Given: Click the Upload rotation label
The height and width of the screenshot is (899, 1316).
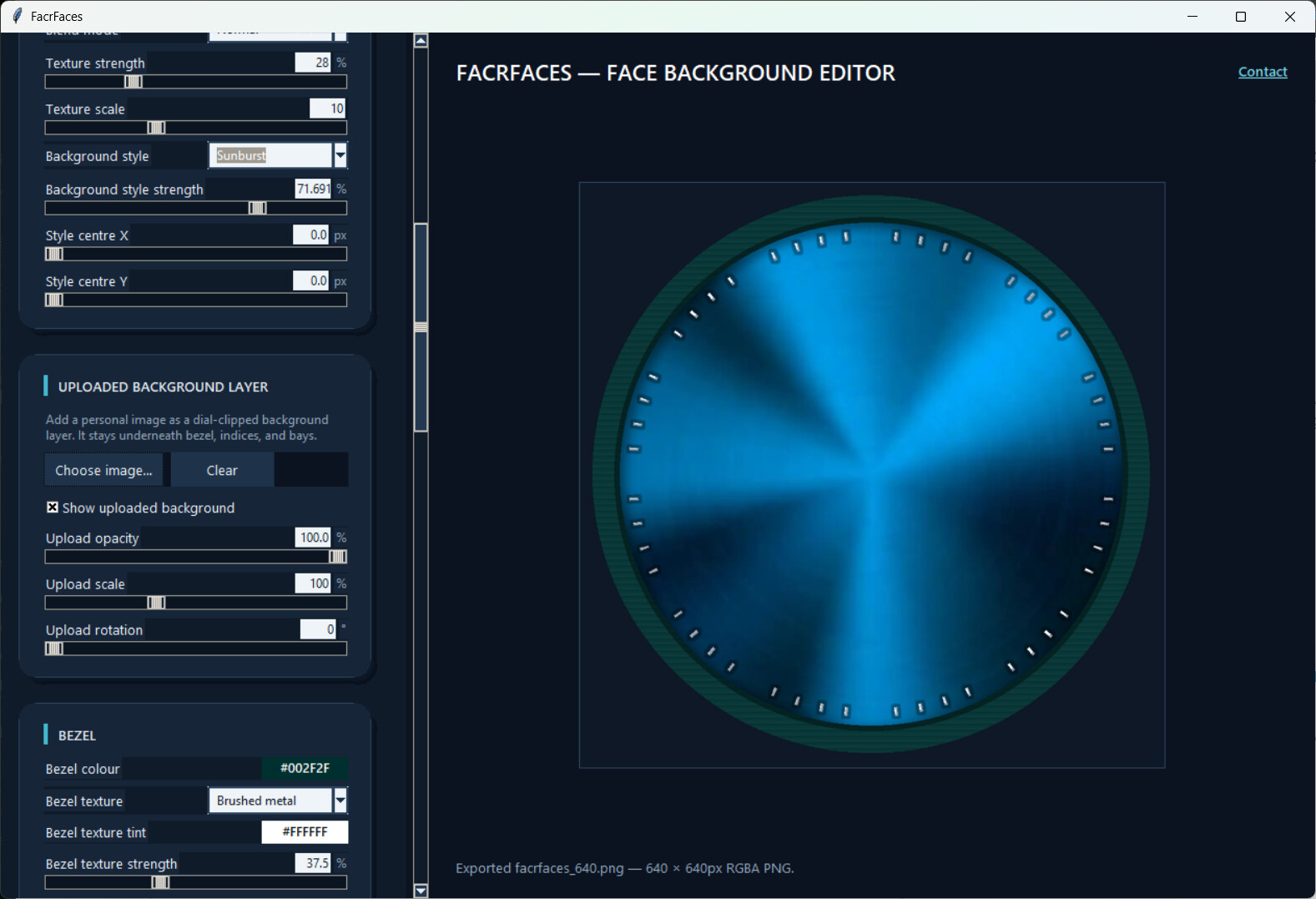Looking at the screenshot, I should 94,630.
